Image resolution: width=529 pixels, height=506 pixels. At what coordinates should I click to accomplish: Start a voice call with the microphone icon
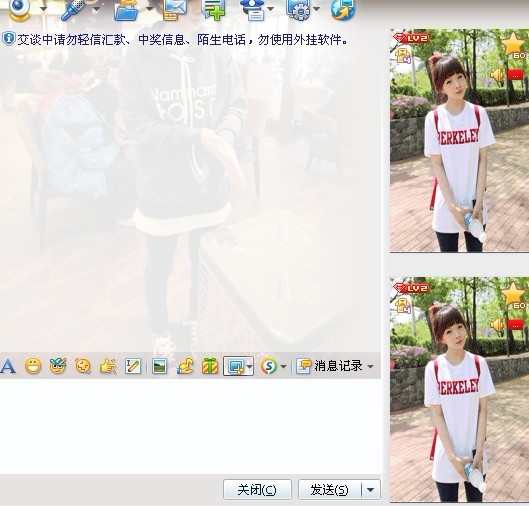click(73, 9)
